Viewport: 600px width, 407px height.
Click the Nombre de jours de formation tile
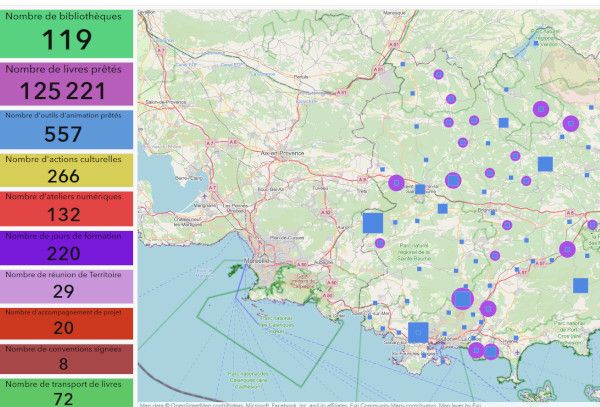tap(67, 247)
